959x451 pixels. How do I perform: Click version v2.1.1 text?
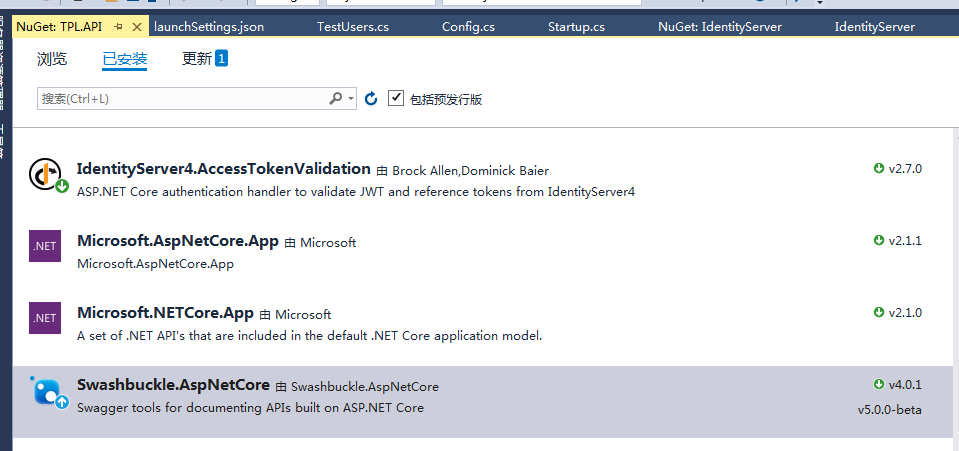pos(905,241)
